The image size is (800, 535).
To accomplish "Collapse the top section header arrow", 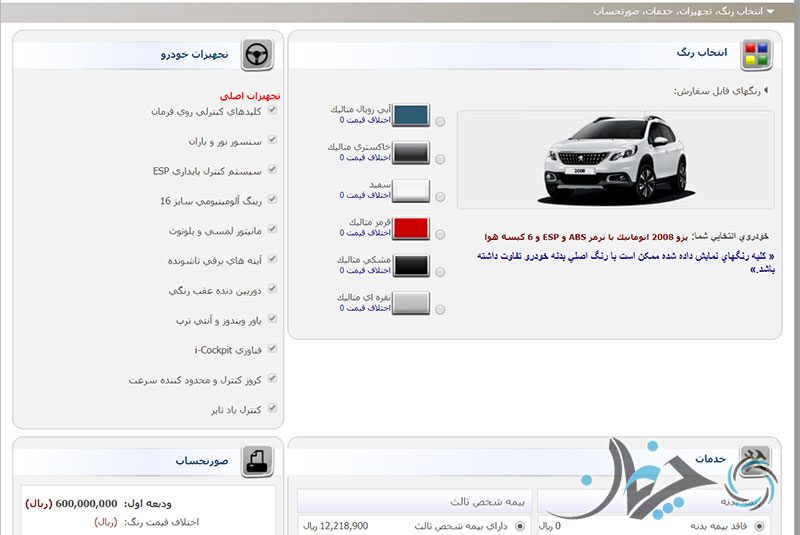I will pyautogui.click(x=770, y=11).
